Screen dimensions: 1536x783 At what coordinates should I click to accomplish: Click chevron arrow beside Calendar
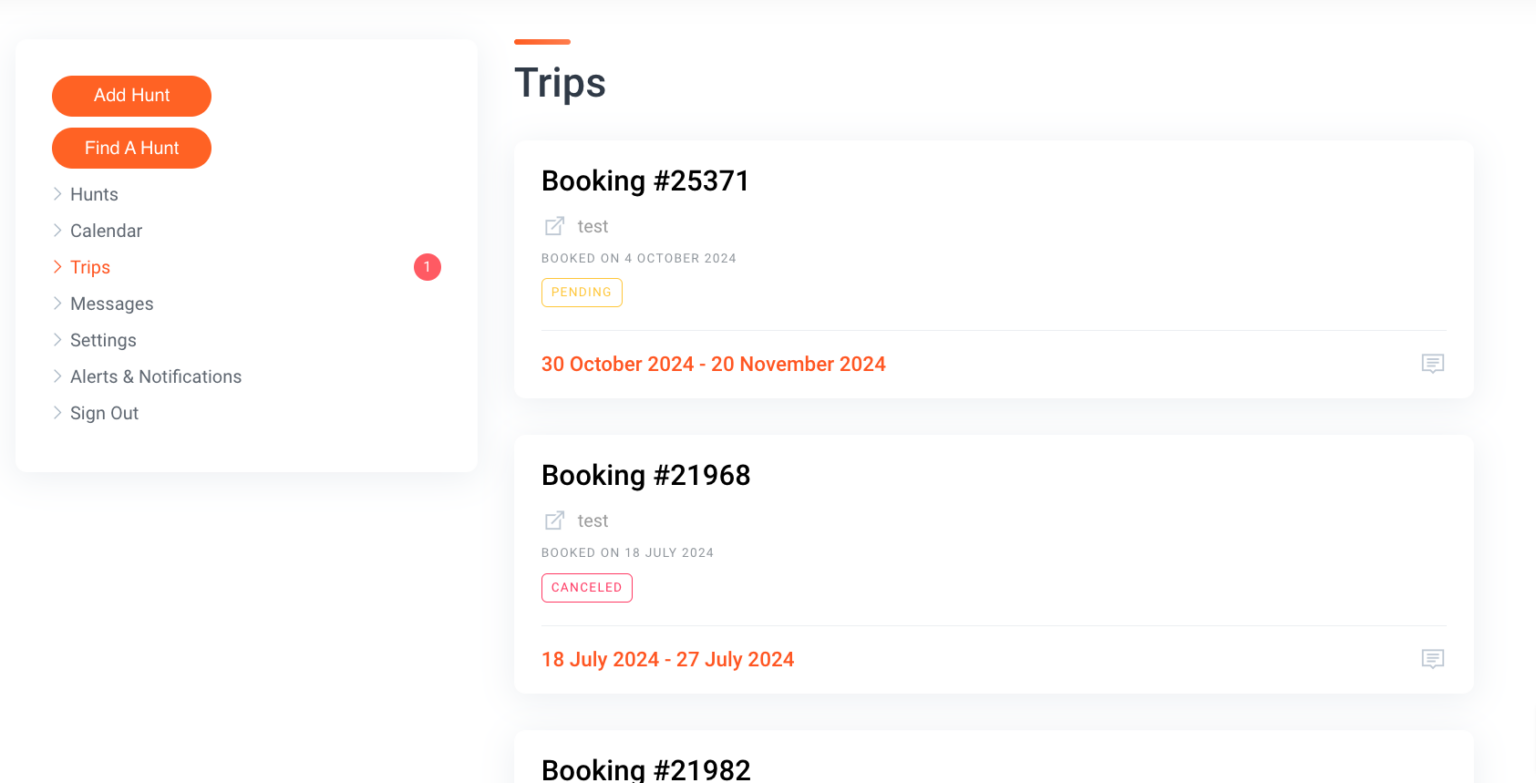point(58,230)
